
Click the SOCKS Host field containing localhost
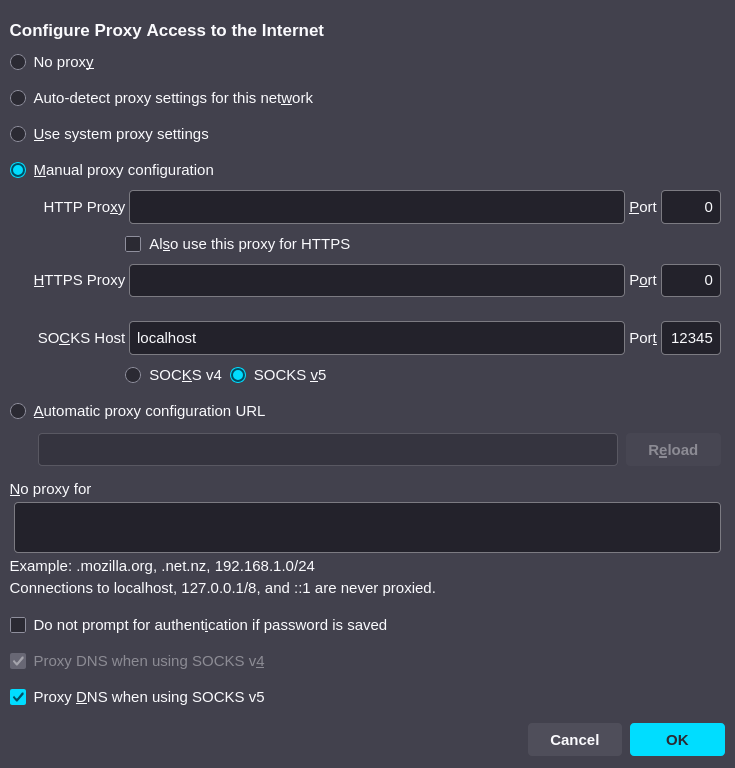(x=376, y=338)
